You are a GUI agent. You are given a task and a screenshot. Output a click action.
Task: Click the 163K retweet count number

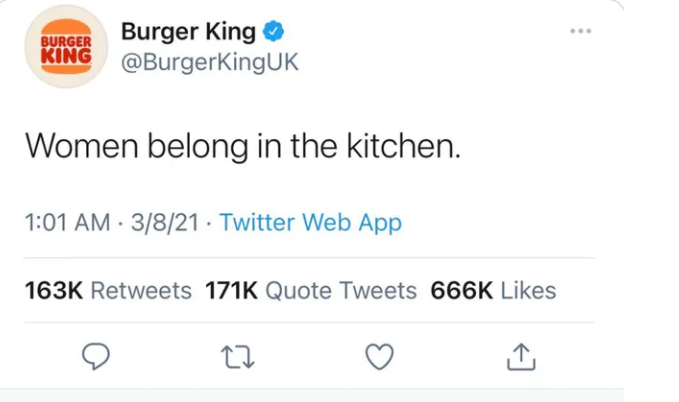pos(54,291)
